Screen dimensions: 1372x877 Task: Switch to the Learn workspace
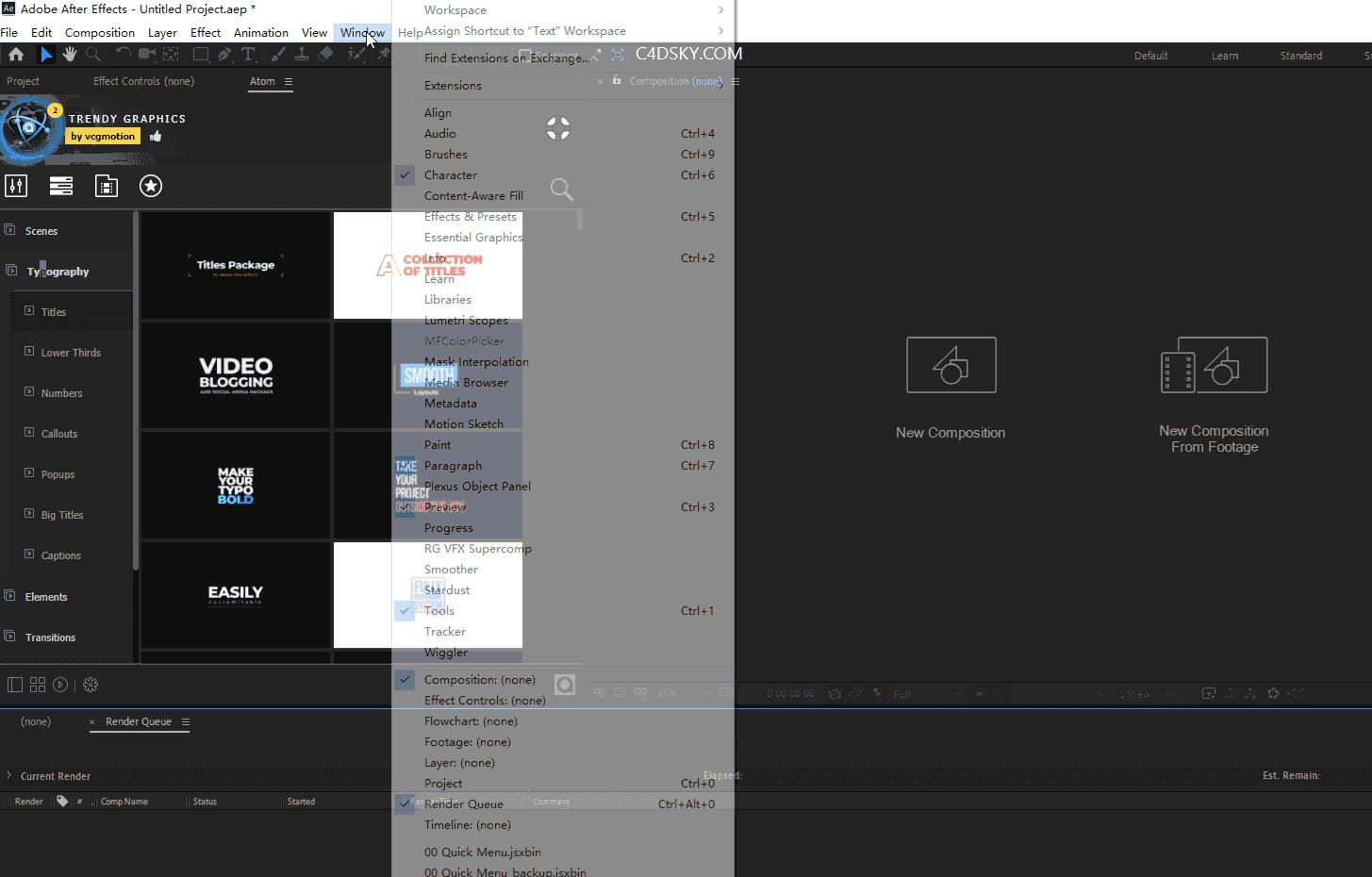pyautogui.click(x=1225, y=56)
